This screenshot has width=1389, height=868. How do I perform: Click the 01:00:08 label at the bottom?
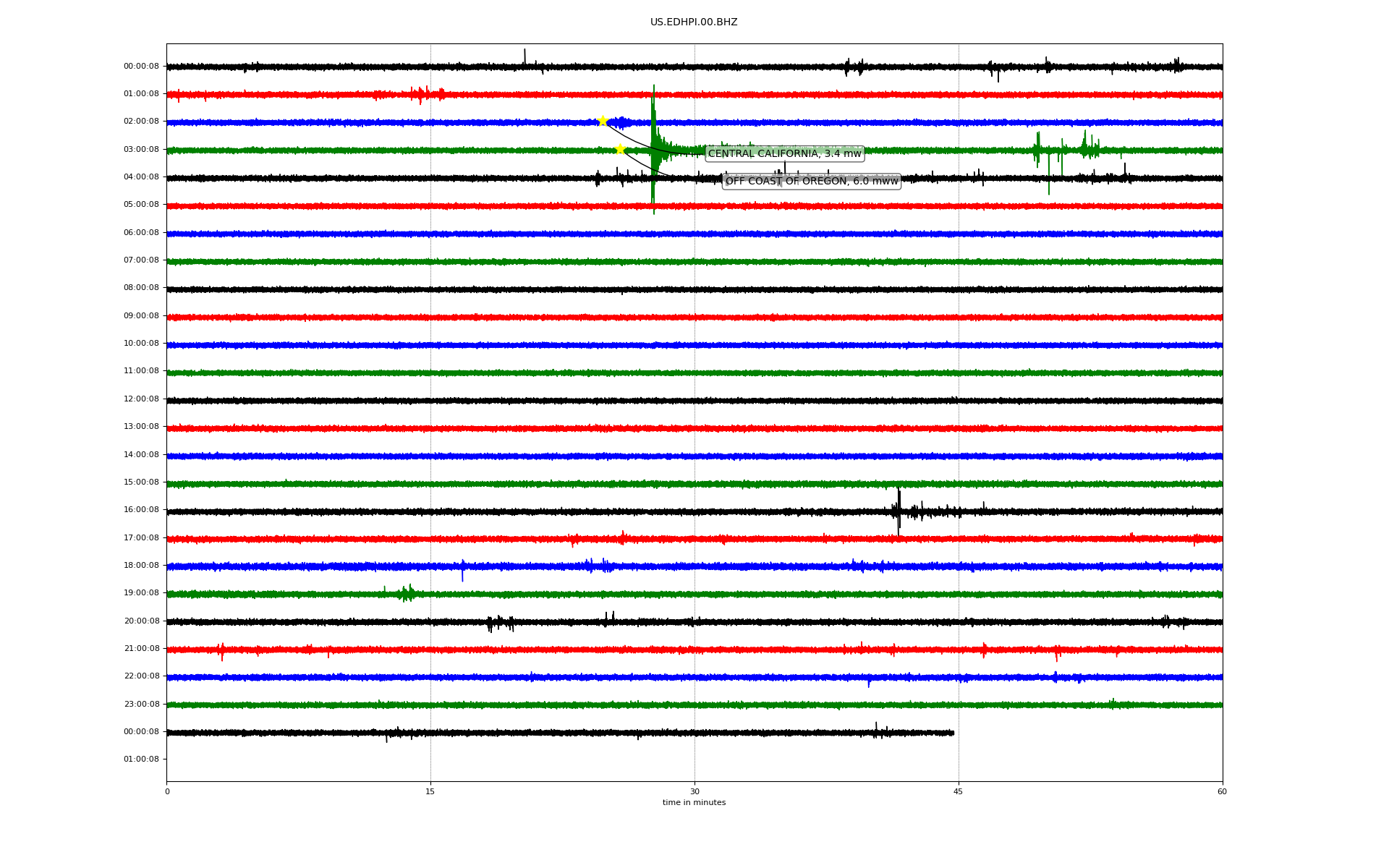pos(141,759)
